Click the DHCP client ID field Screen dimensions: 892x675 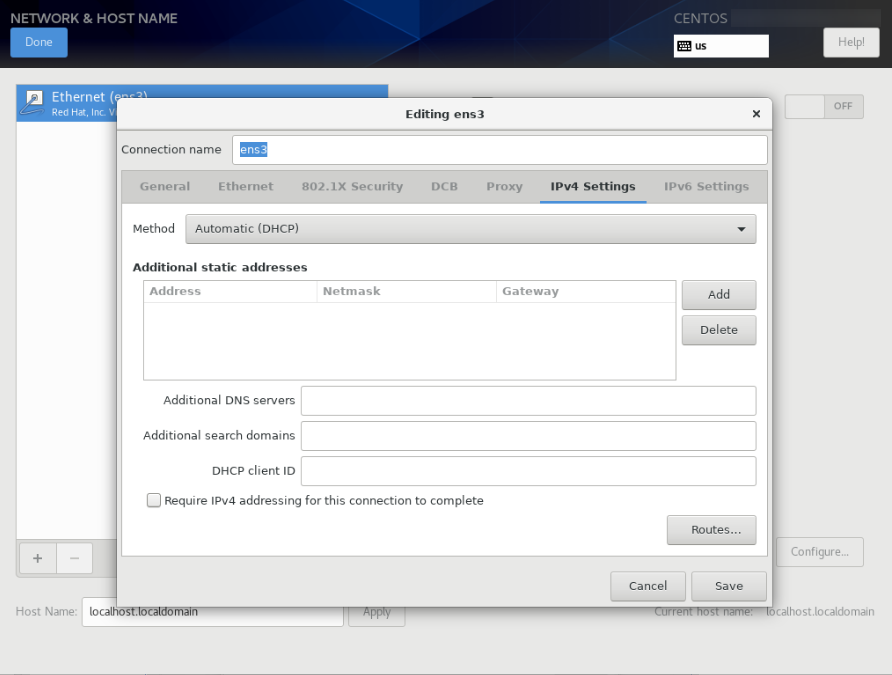(528, 471)
